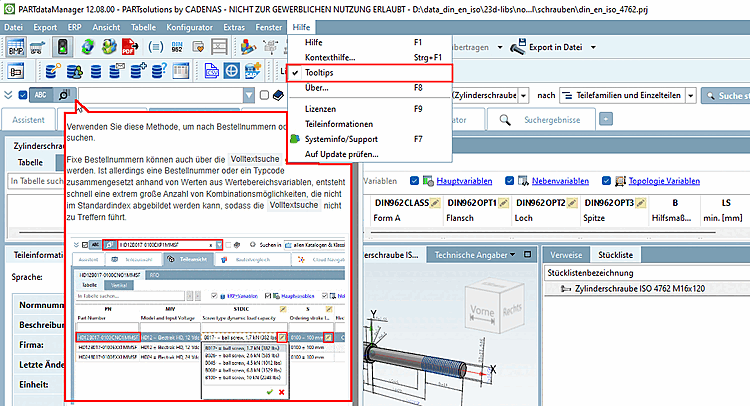
Task: Open the DIN 962 icon
Action: [176, 47]
